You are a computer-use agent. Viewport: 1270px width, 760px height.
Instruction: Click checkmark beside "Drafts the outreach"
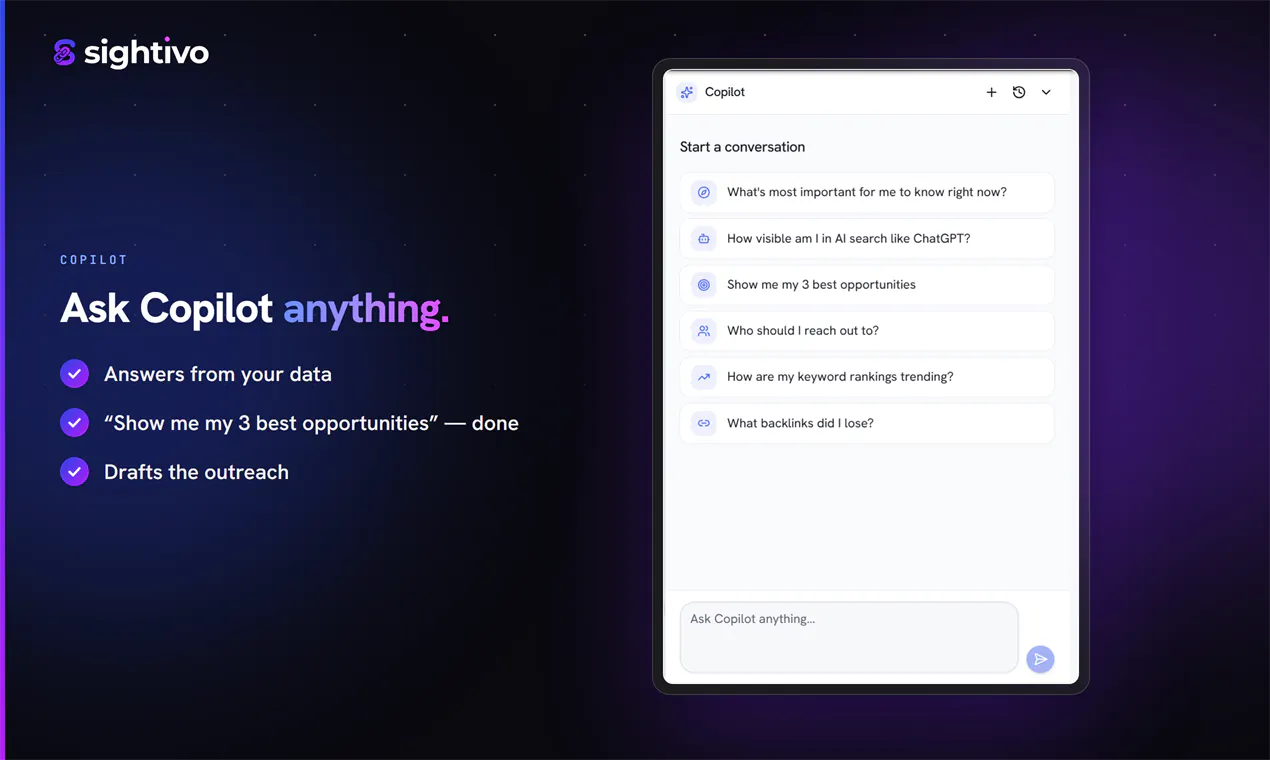click(74, 472)
